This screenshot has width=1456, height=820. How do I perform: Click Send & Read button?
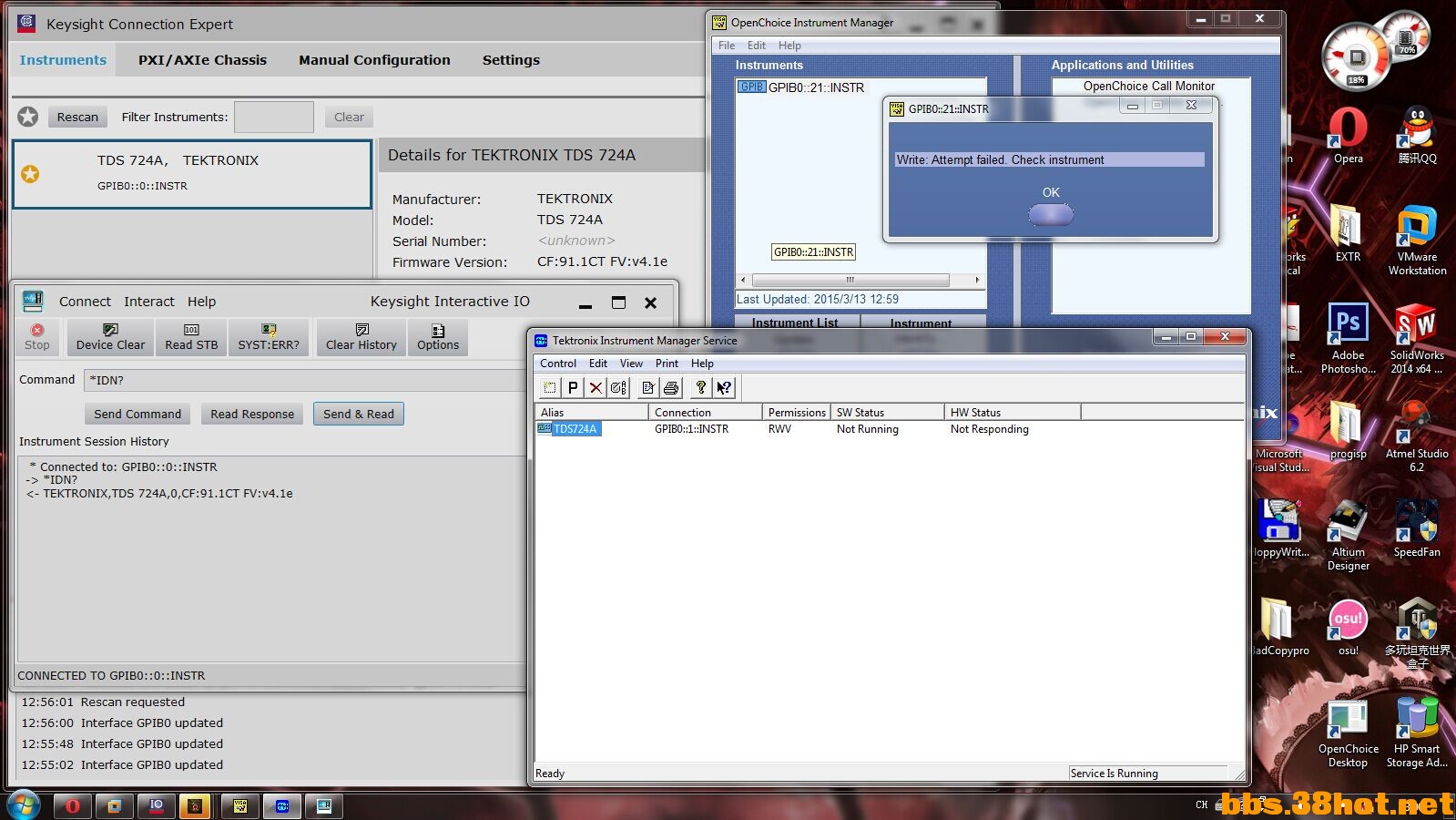[x=359, y=414]
